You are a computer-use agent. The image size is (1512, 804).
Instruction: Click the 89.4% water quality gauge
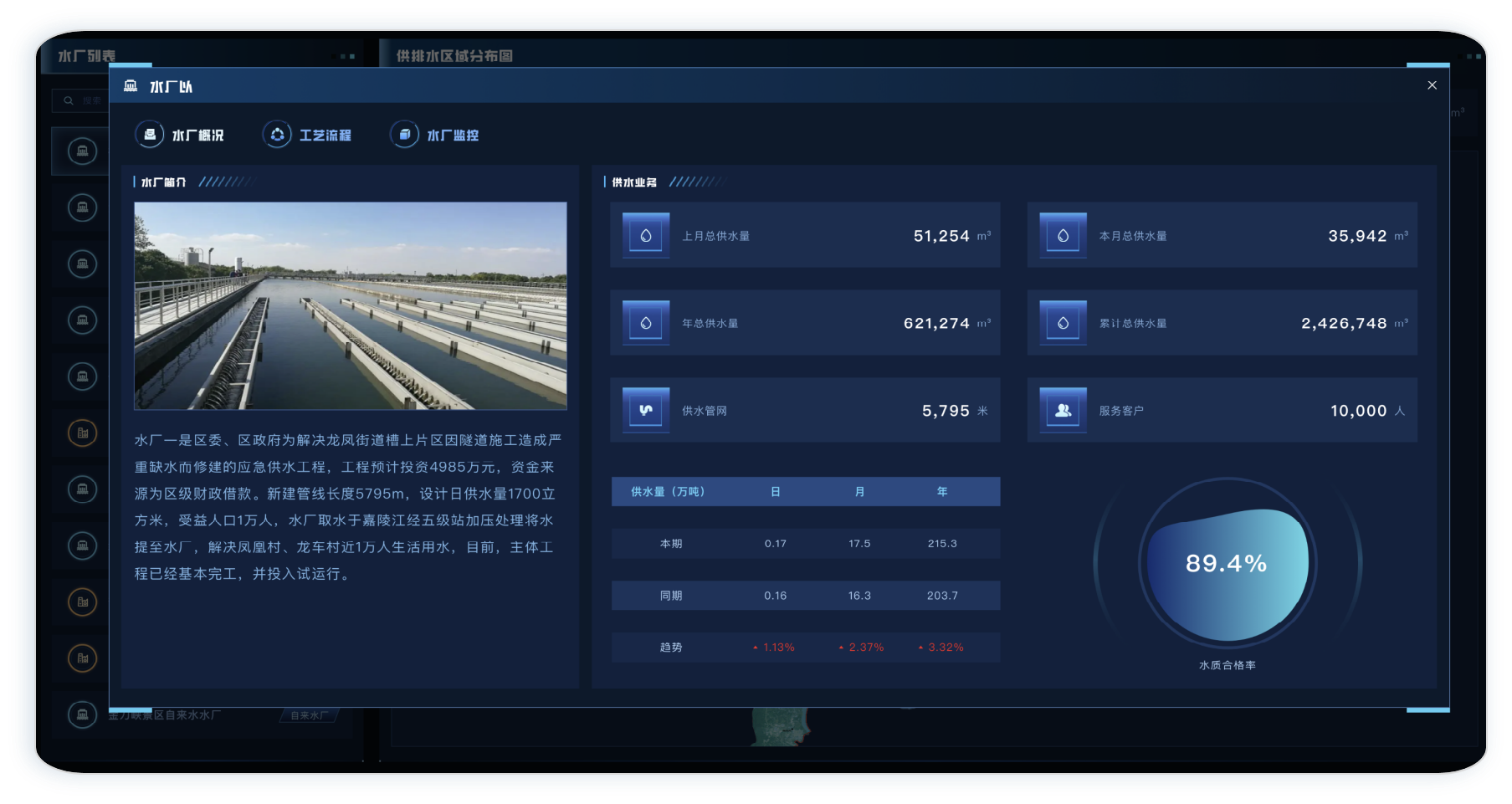coord(1226,564)
